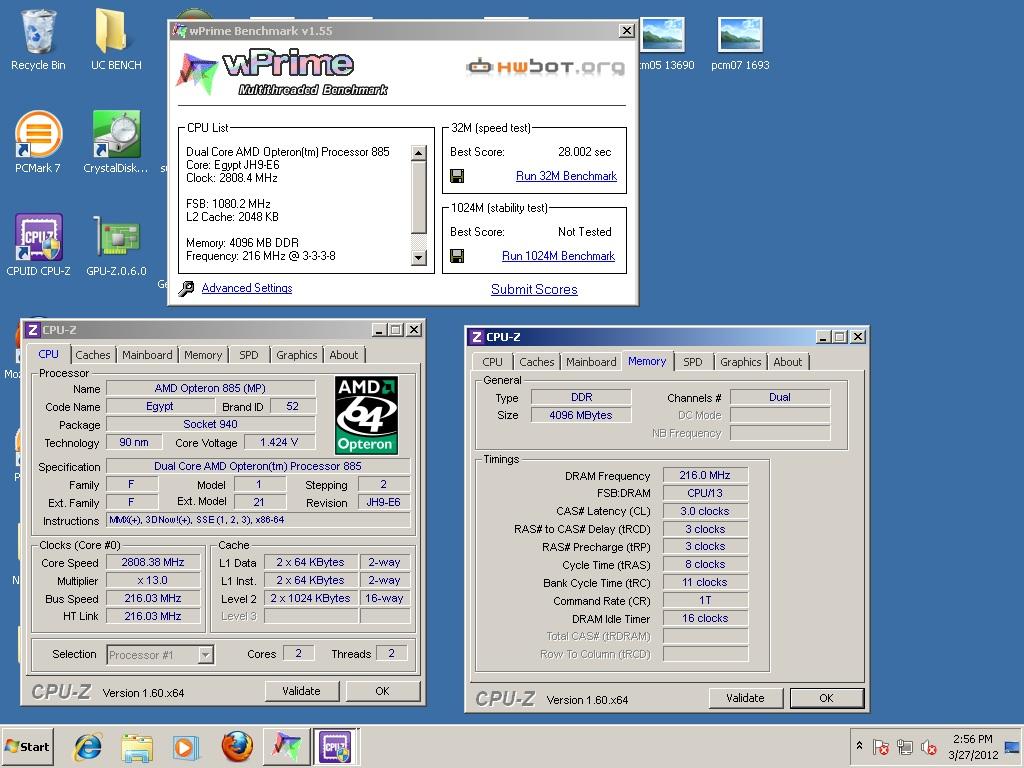
Task: Click the Core Speed value 2808.38 MHz
Action: click(x=153, y=562)
